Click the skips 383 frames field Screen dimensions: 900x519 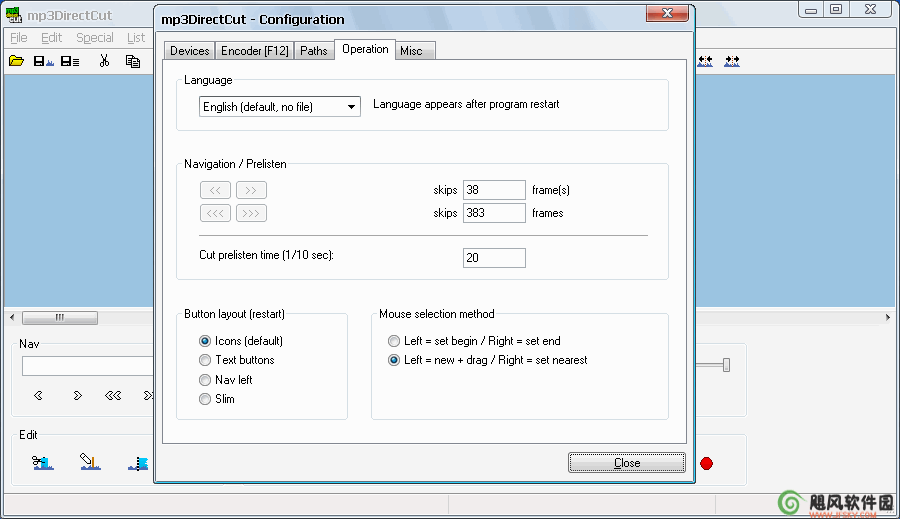pos(494,213)
